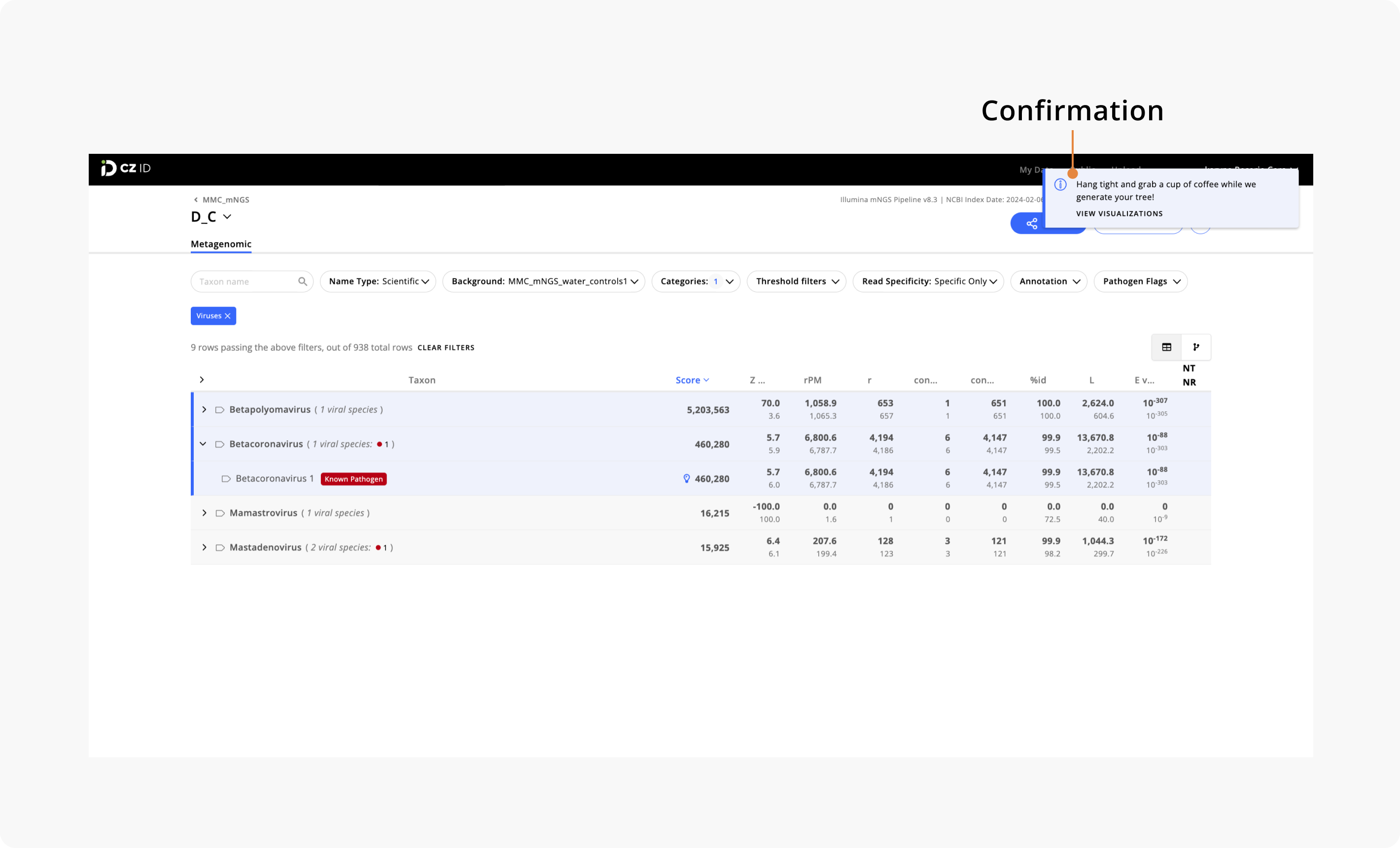
Task: Click the CZ ID logo
Action: 126,168
